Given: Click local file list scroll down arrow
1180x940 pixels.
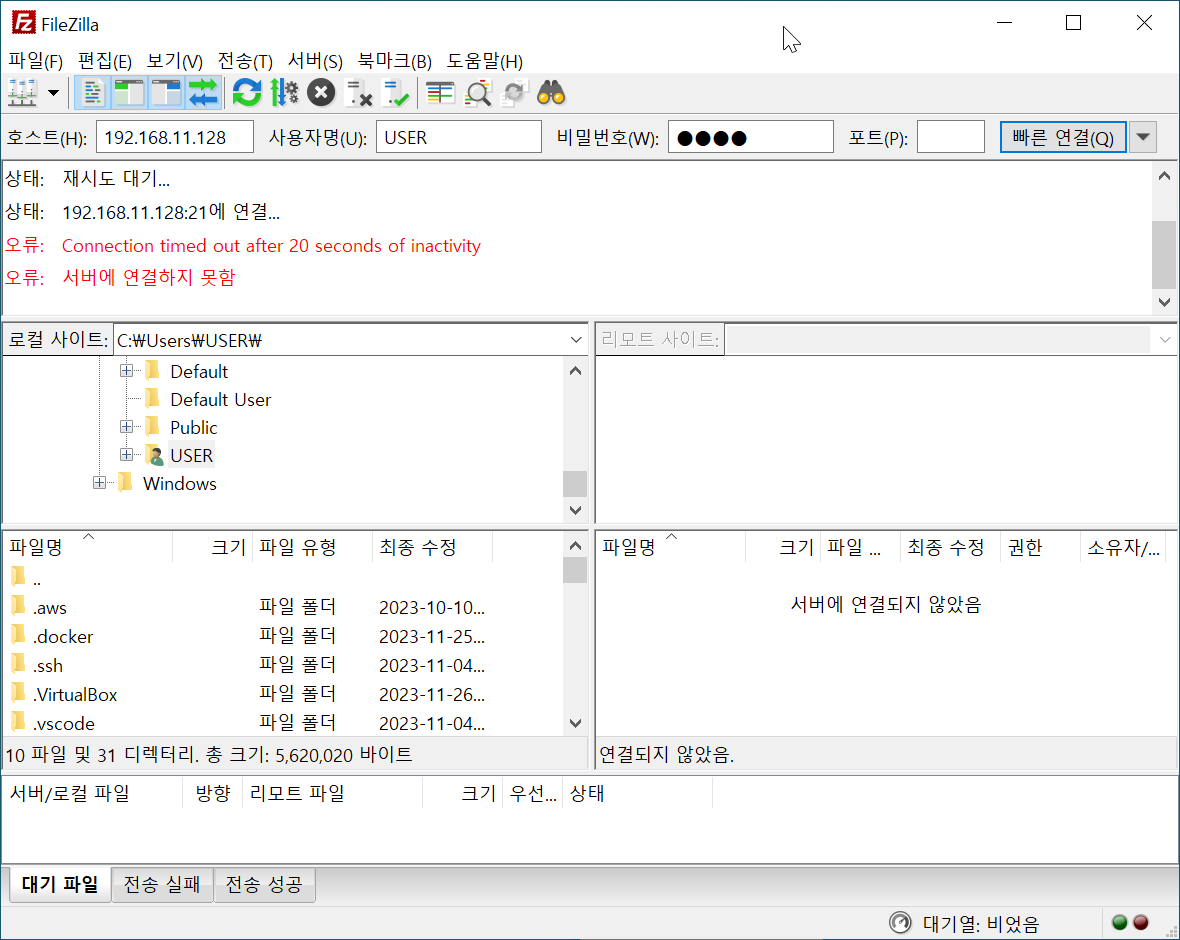Looking at the screenshot, I should (575, 723).
